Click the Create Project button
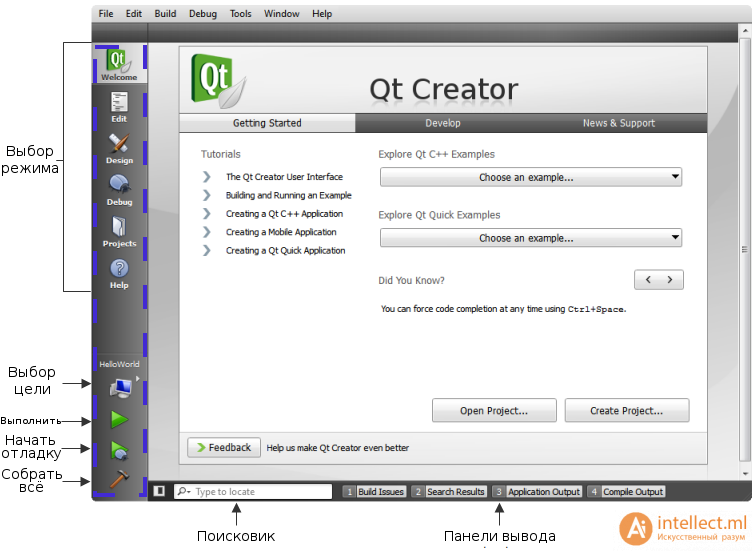Screen dimensions: 754x551 pos(627,411)
